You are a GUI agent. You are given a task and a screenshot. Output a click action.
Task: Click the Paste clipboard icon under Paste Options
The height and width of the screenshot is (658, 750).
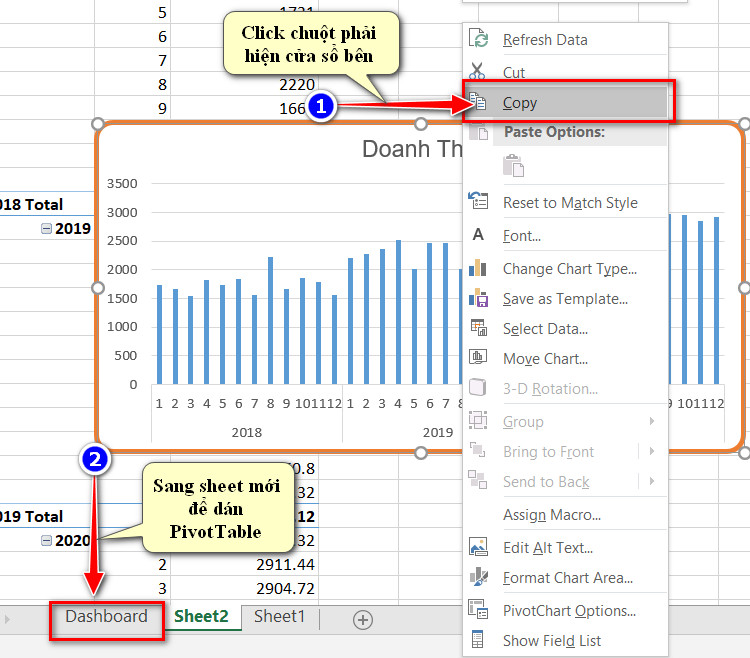coord(514,166)
